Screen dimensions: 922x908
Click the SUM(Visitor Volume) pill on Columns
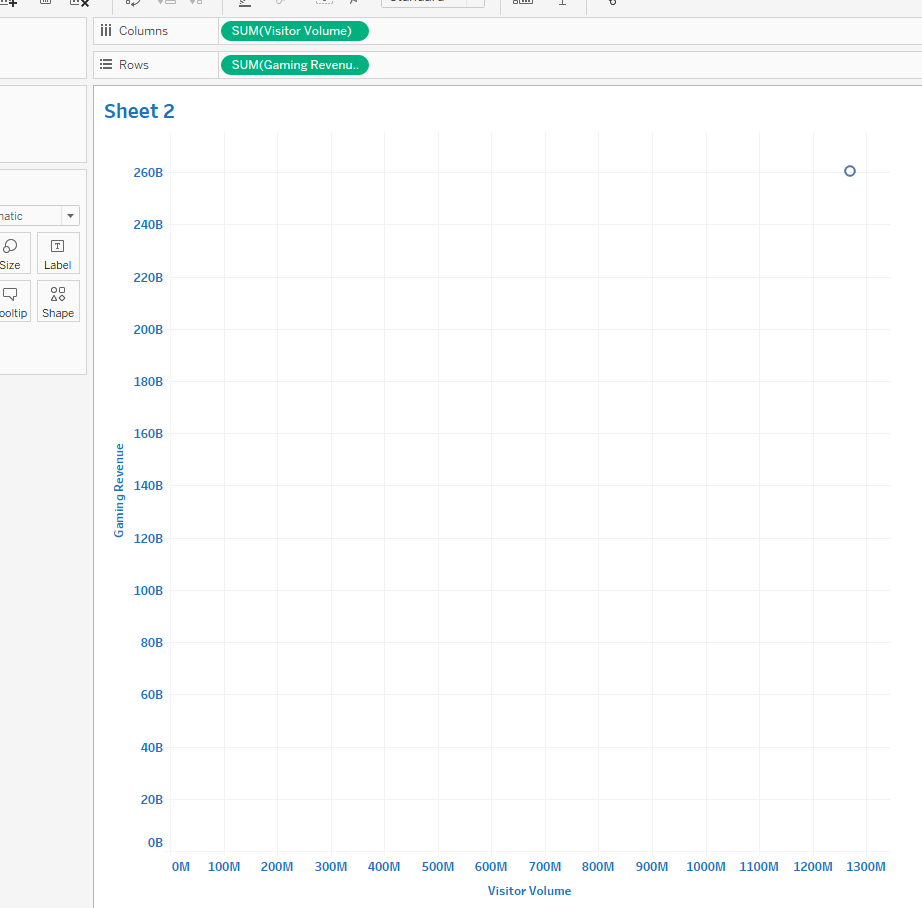point(295,31)
